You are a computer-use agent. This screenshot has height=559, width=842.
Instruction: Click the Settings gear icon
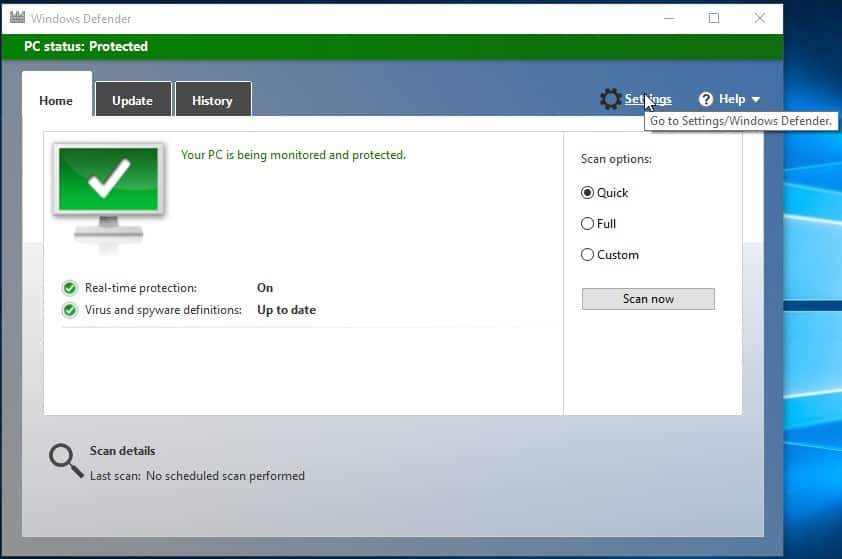click(x=610, y=99)
